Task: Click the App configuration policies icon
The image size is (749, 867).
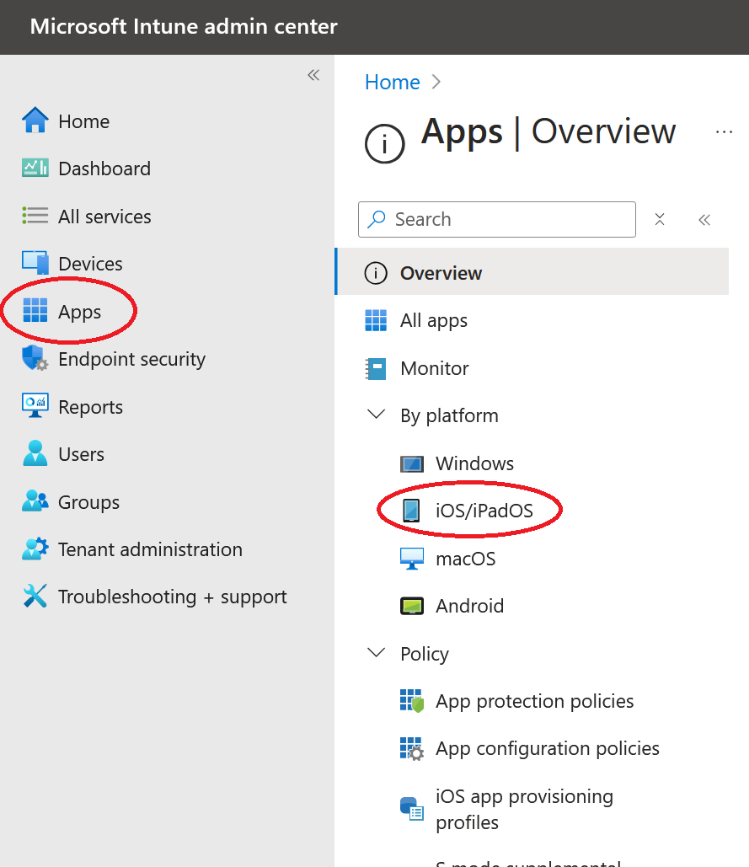Action: (x=412, y=748)
